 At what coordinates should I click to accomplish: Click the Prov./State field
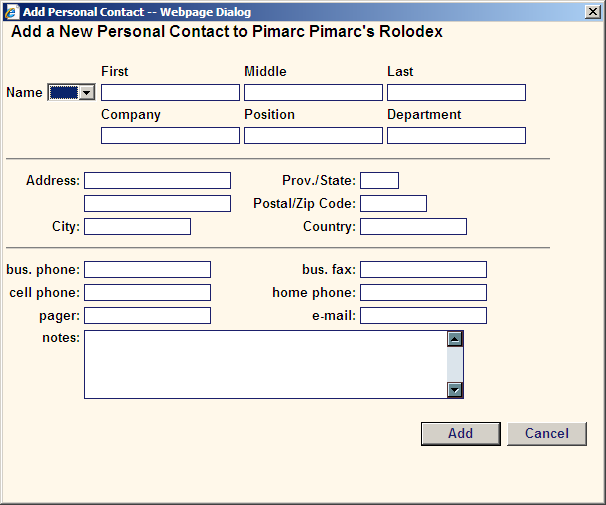pos(380,180)
